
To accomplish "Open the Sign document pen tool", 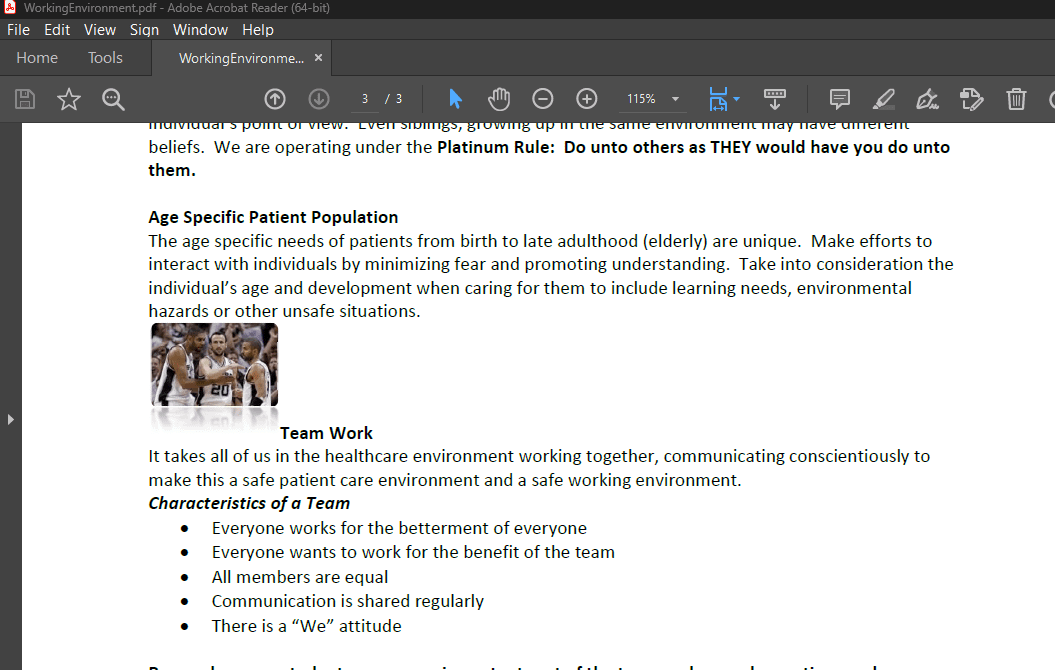I will (x=927, y=99).
